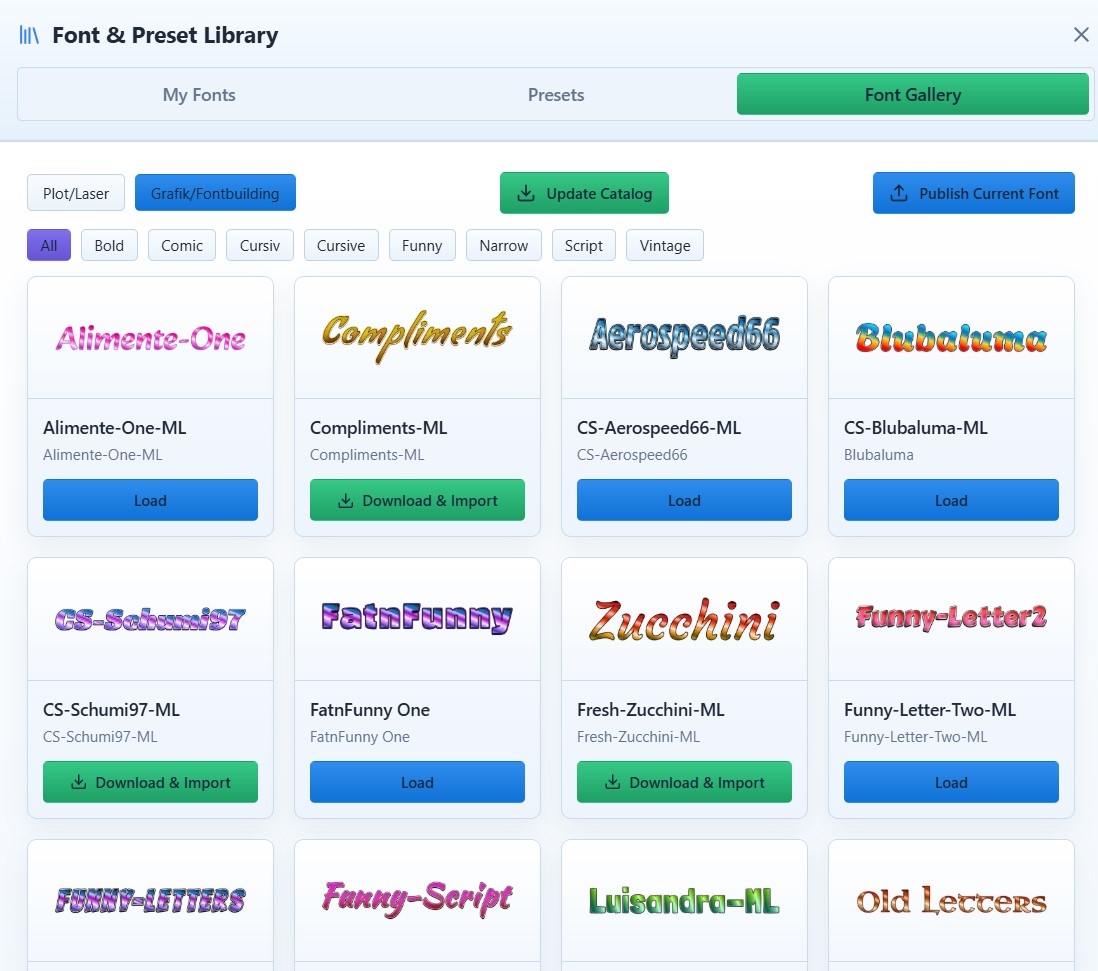Toggle the Grafik/Fontbuilding category filter
1098x971 pixels.
click(215, 193)
